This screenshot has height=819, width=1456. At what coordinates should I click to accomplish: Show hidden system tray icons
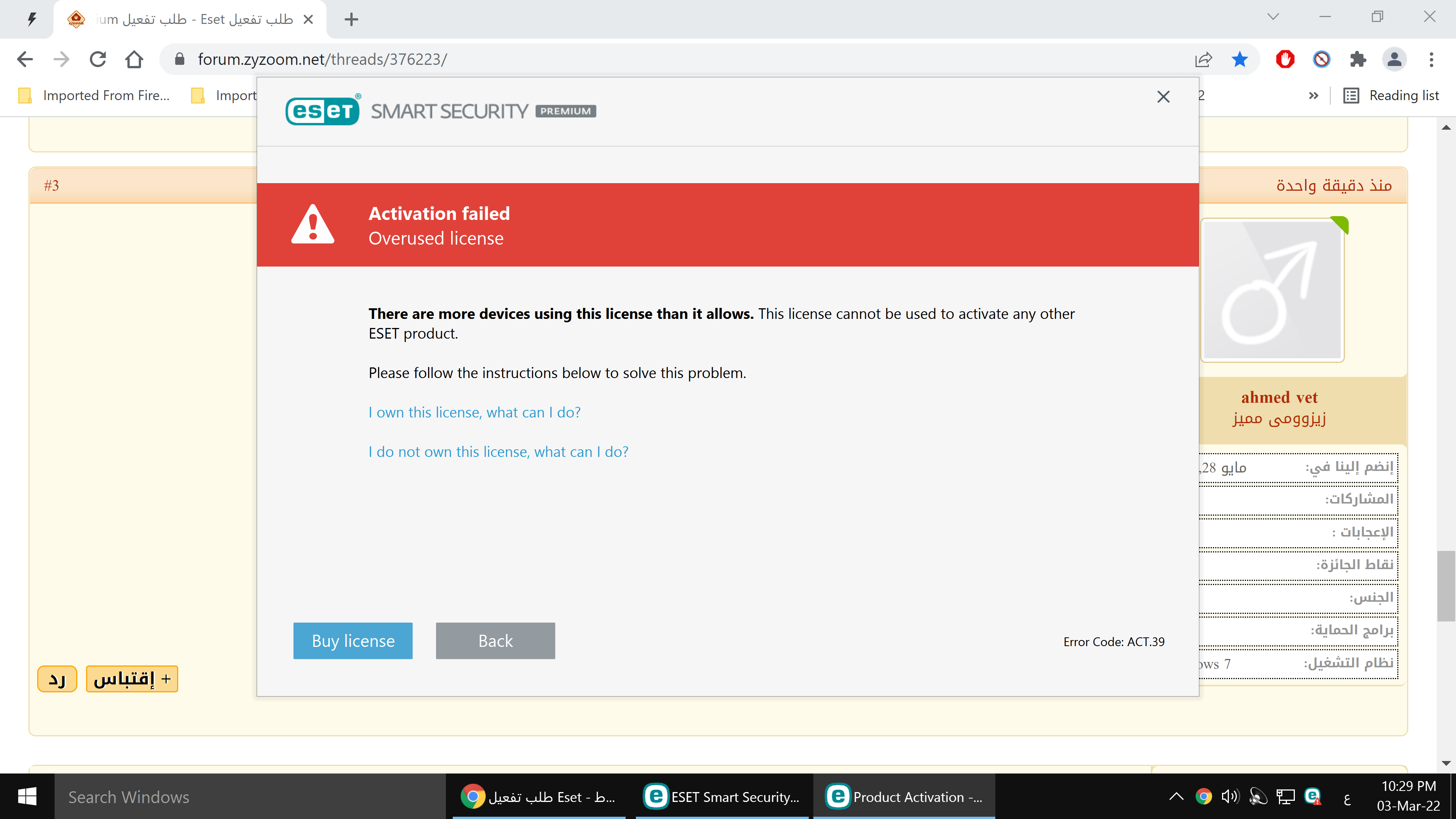[x=1176, y=796]
